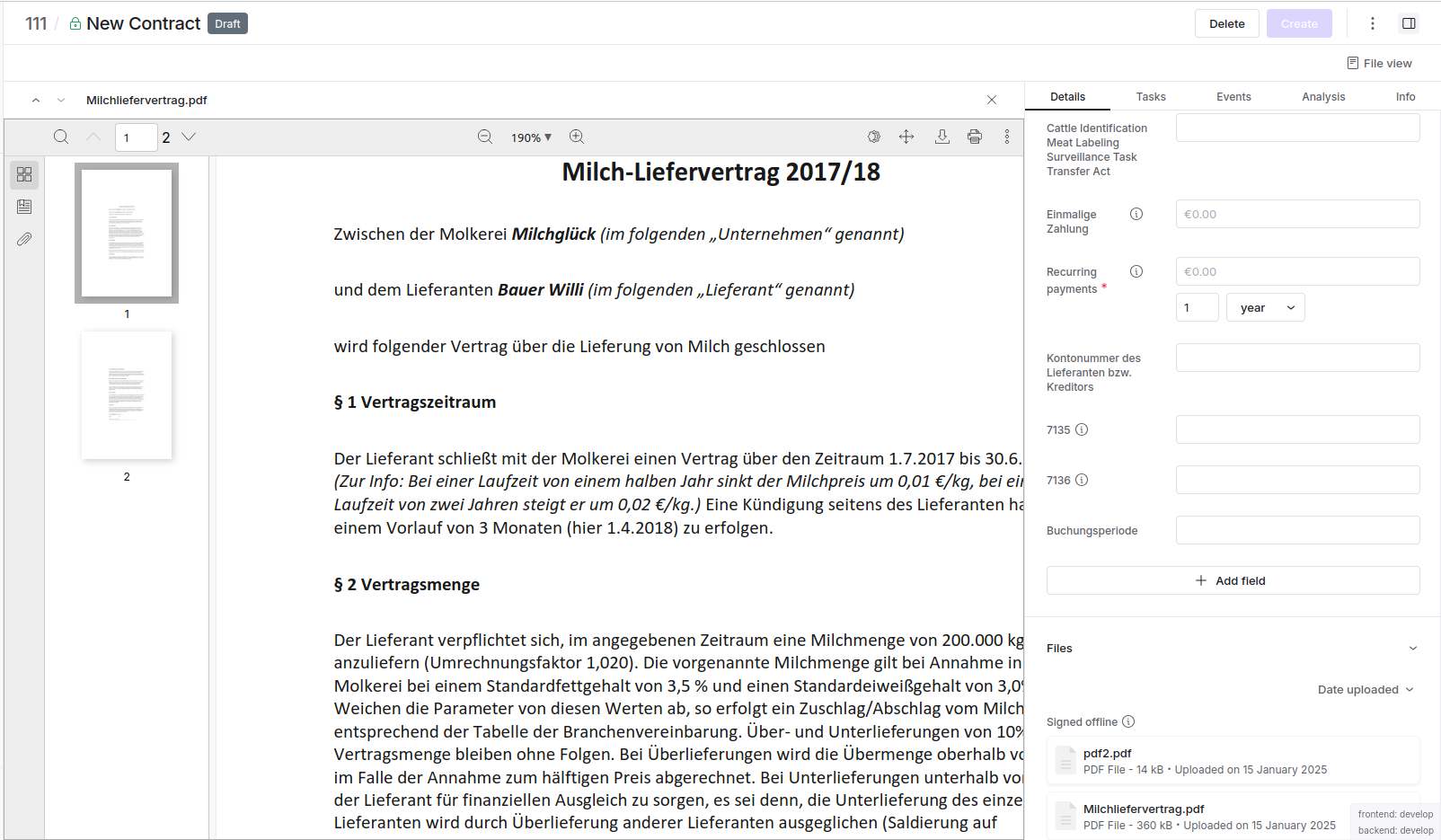Click the Recurring payments amount field
This screenshot has height=840, width=1441.
[1297, 271]
